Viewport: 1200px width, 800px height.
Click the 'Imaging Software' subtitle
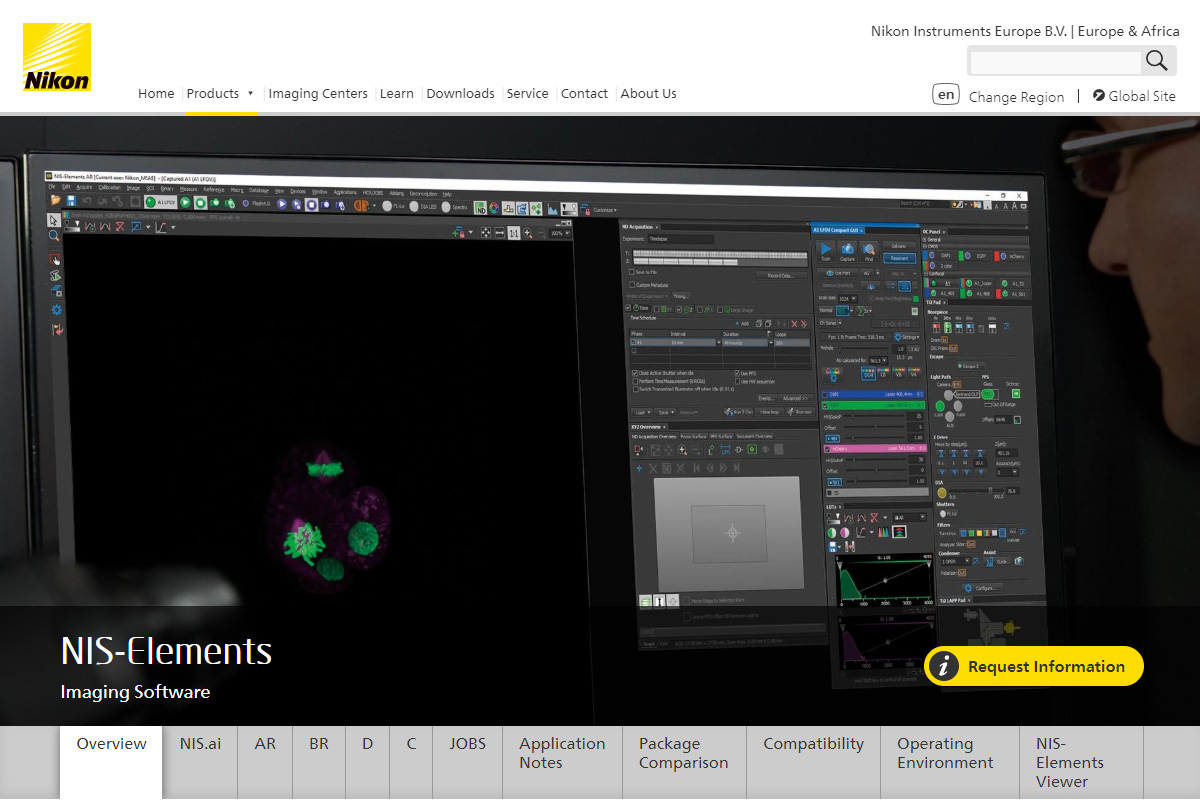tap(135, 692)
